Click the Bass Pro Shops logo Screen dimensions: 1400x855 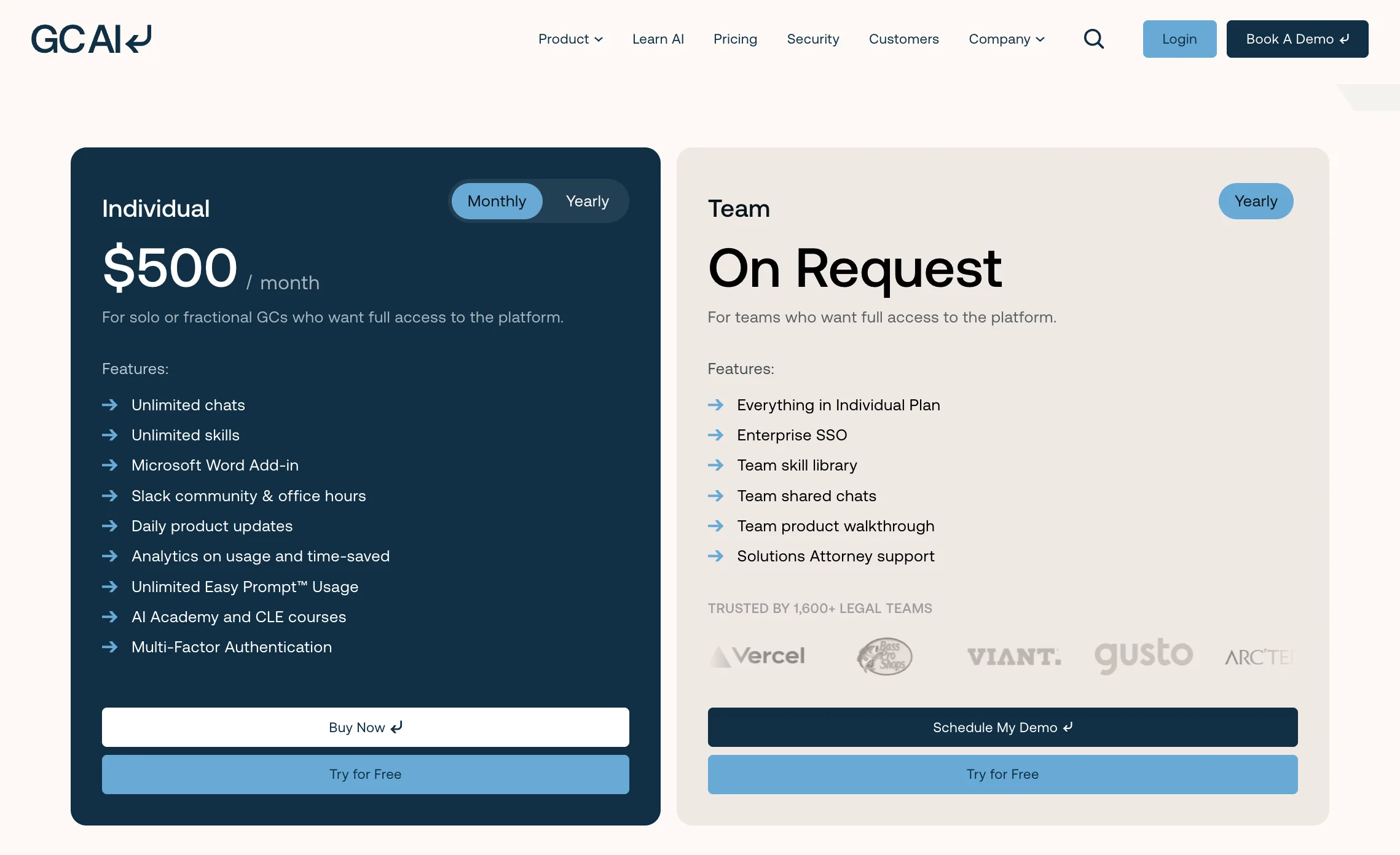pos(885,656)
